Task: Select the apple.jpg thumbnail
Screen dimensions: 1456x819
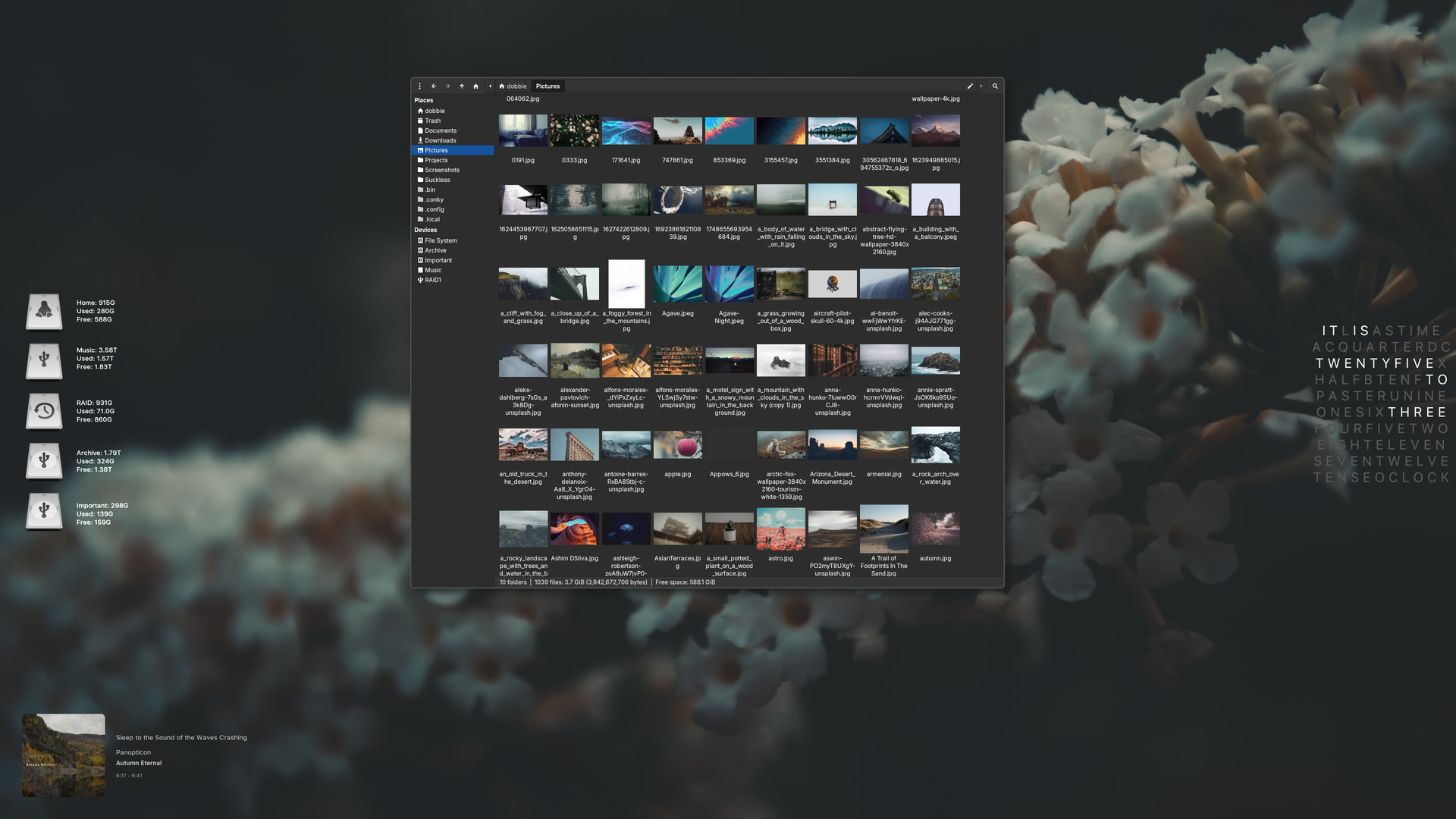Action: tap(677, 445)
